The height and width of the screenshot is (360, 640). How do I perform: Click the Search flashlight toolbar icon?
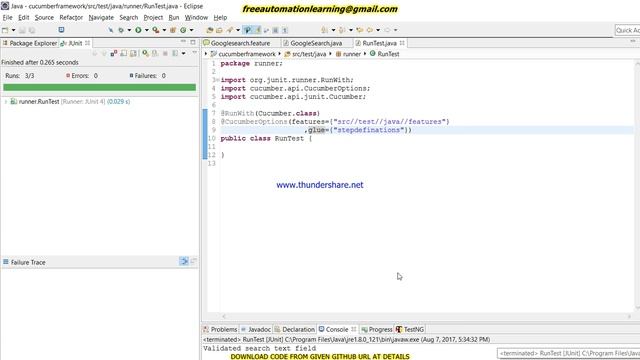(229, 30)
